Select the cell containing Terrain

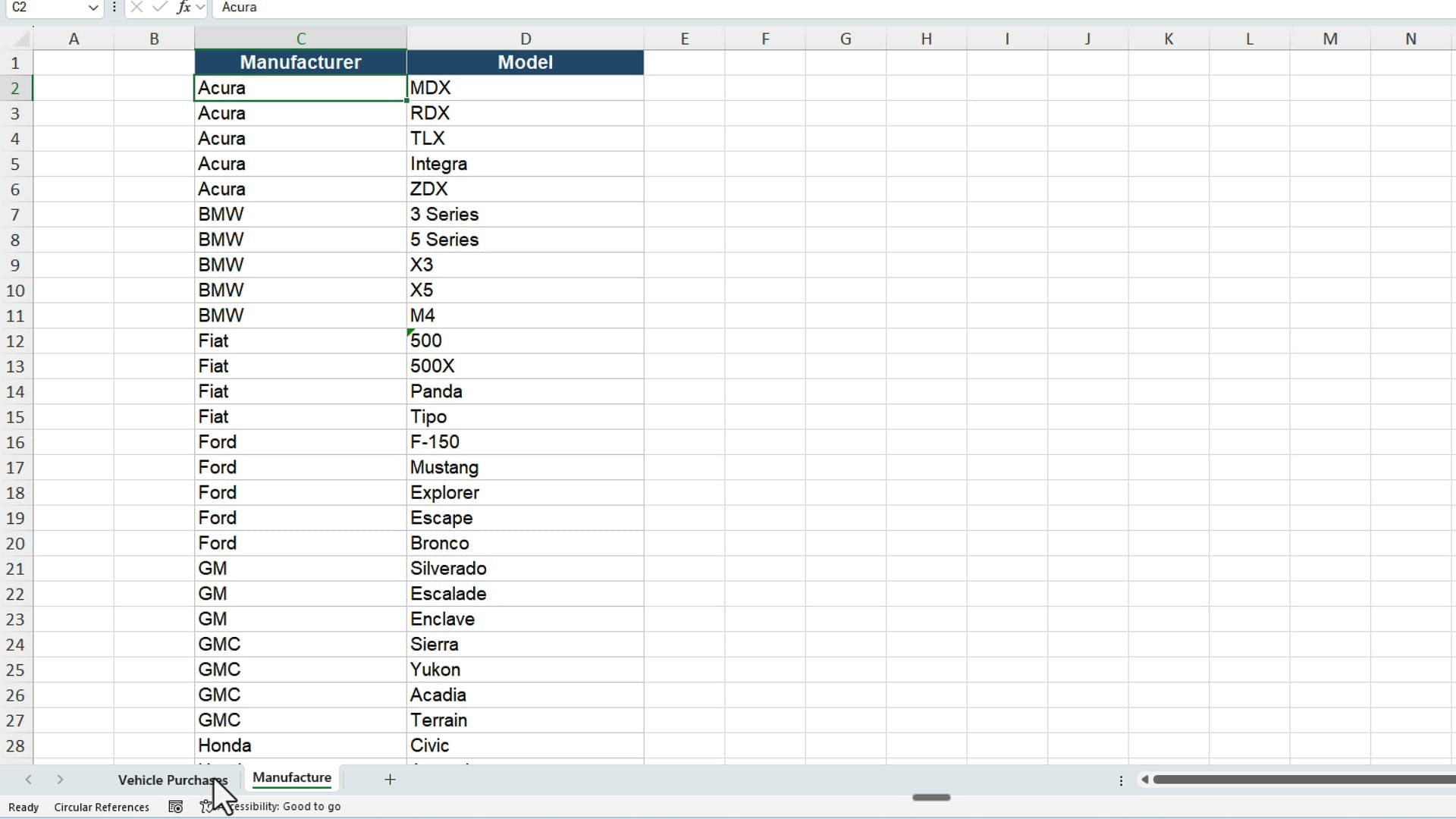tap(526, 720)
